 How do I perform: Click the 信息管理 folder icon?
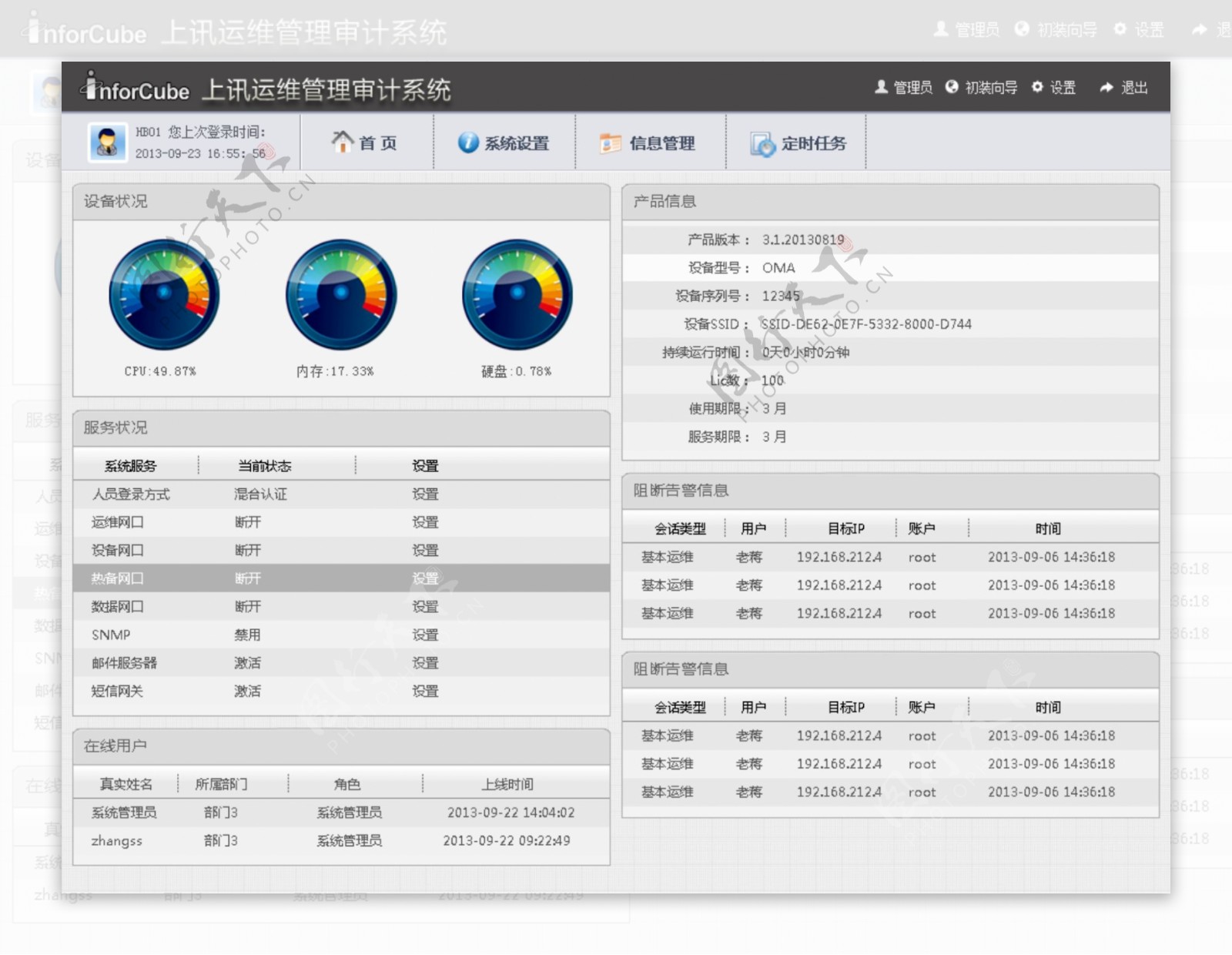click(x=611, y=143)
